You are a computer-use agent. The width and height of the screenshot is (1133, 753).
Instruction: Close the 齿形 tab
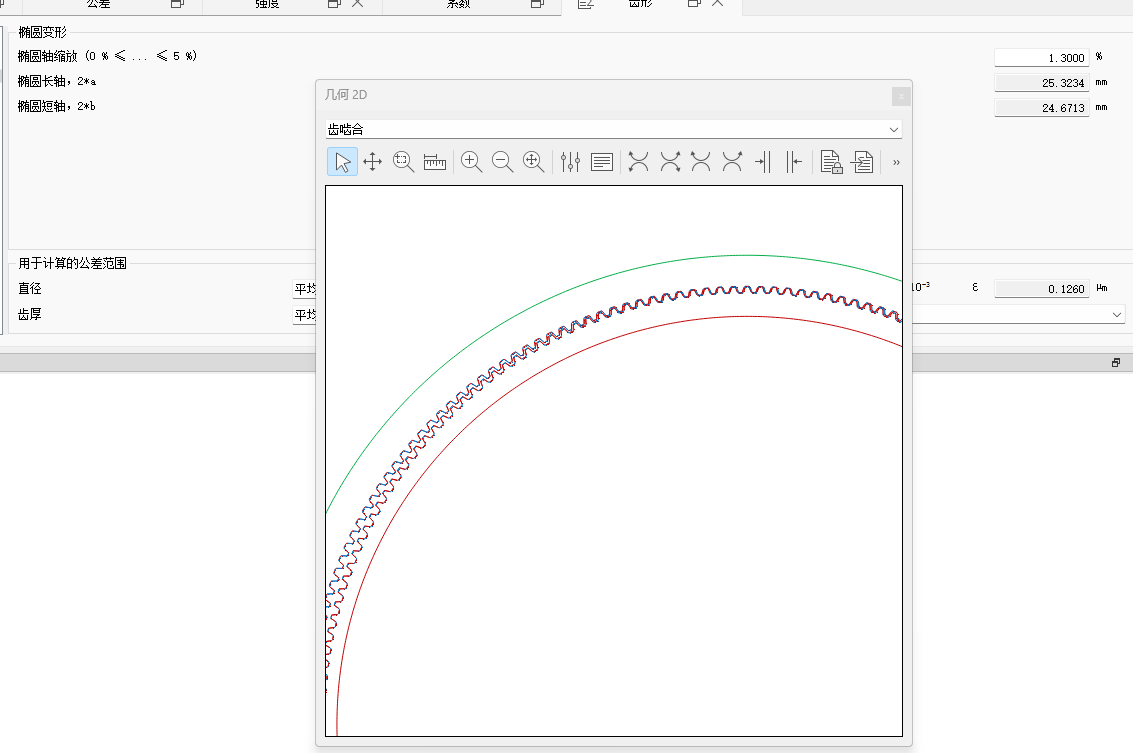pyautogui.click(x=718, y=4)
